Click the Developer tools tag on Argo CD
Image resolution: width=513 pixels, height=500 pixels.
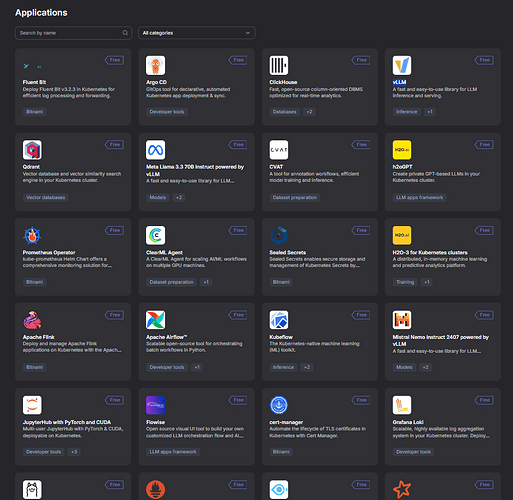167,112
